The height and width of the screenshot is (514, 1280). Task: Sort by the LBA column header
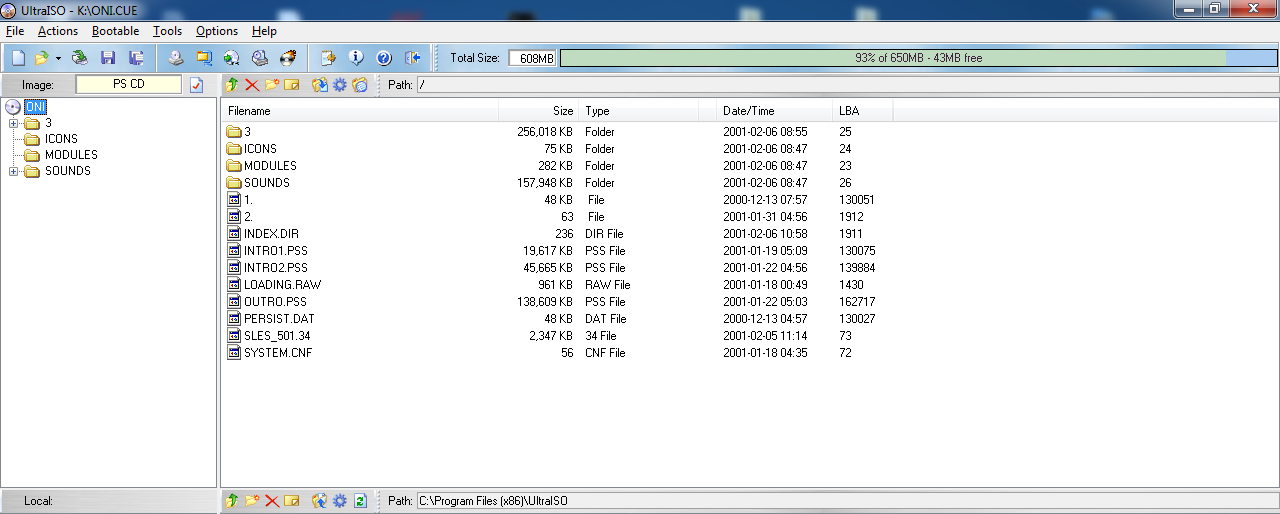(x=863, y=111)
